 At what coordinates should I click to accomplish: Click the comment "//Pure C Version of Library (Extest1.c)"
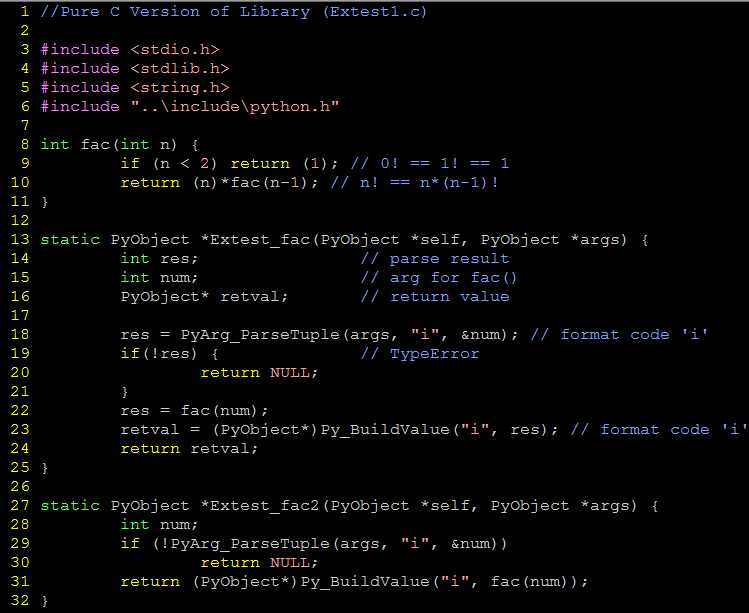tap(234, 11)
